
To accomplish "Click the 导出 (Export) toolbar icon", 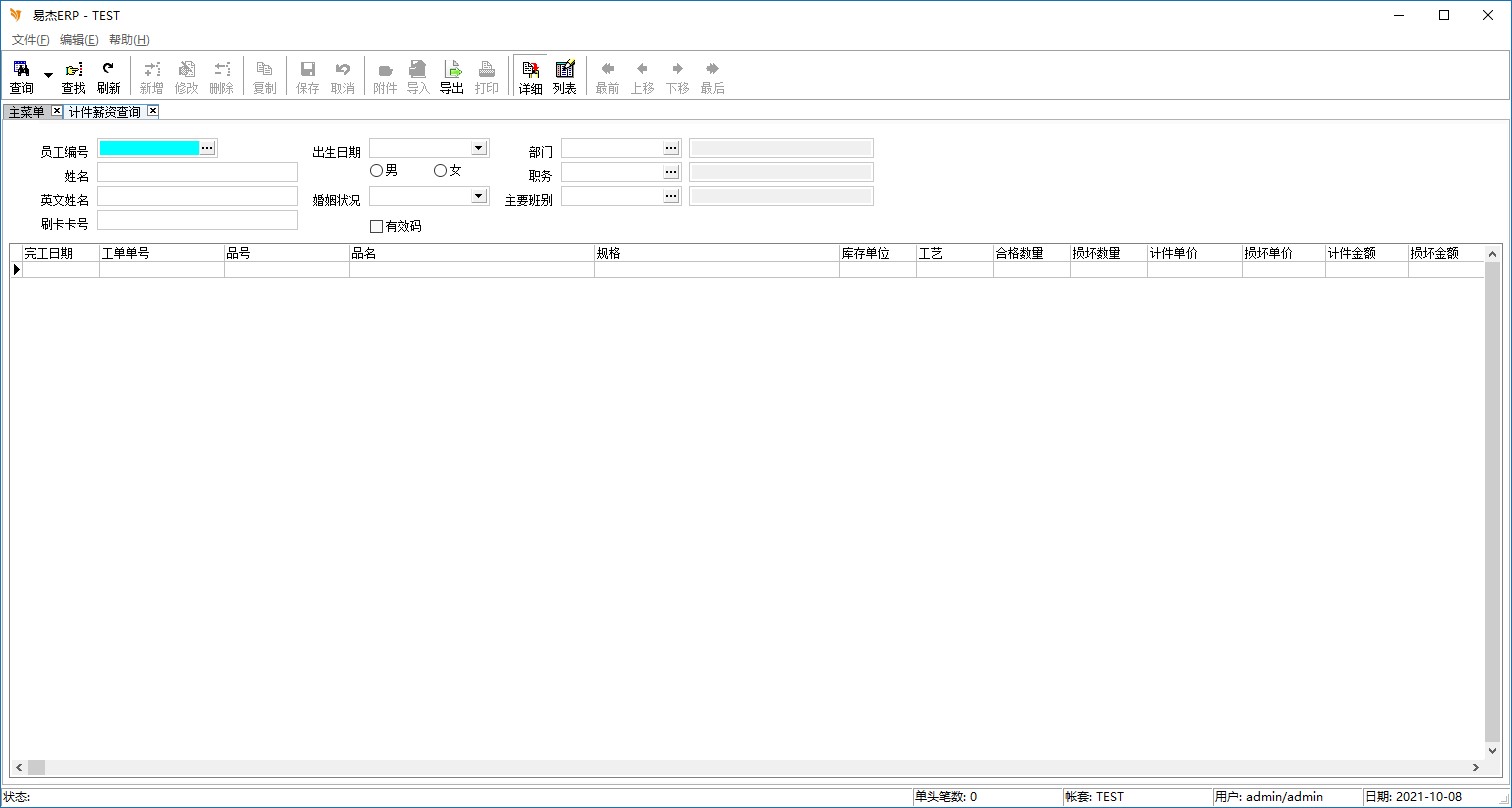I will pos(452,77).
